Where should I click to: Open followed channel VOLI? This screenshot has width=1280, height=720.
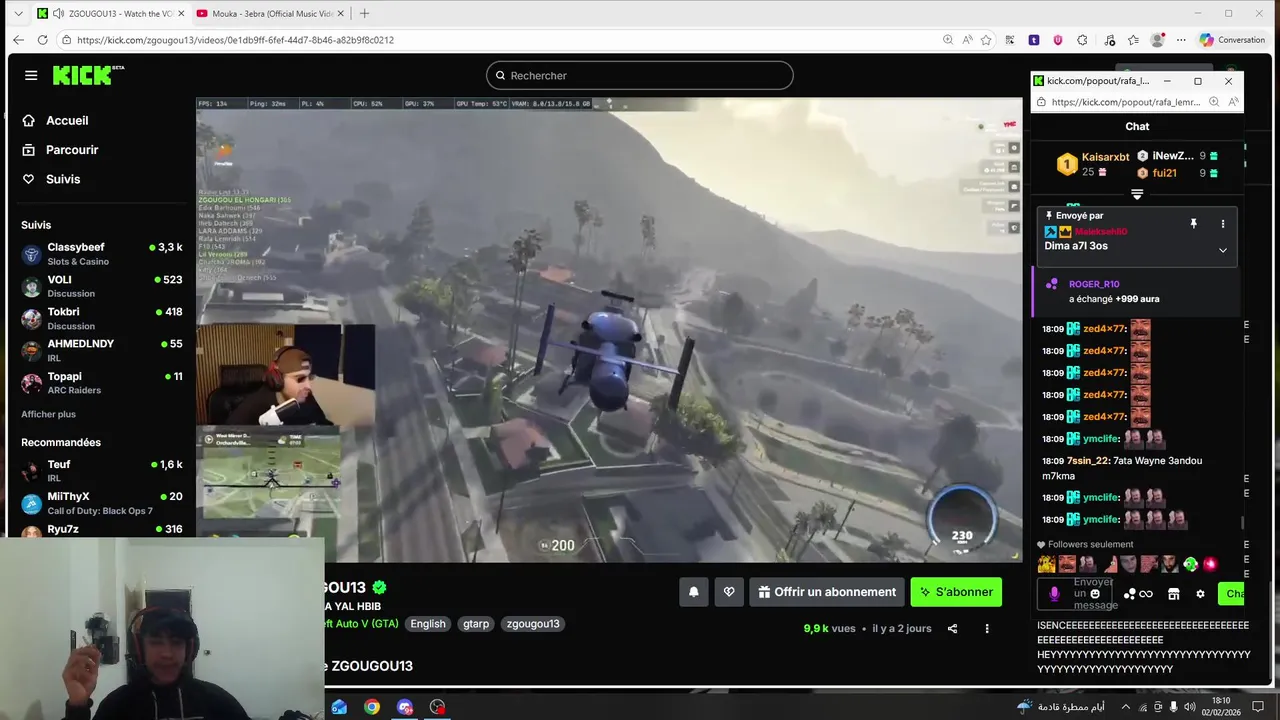coord(101,286)
